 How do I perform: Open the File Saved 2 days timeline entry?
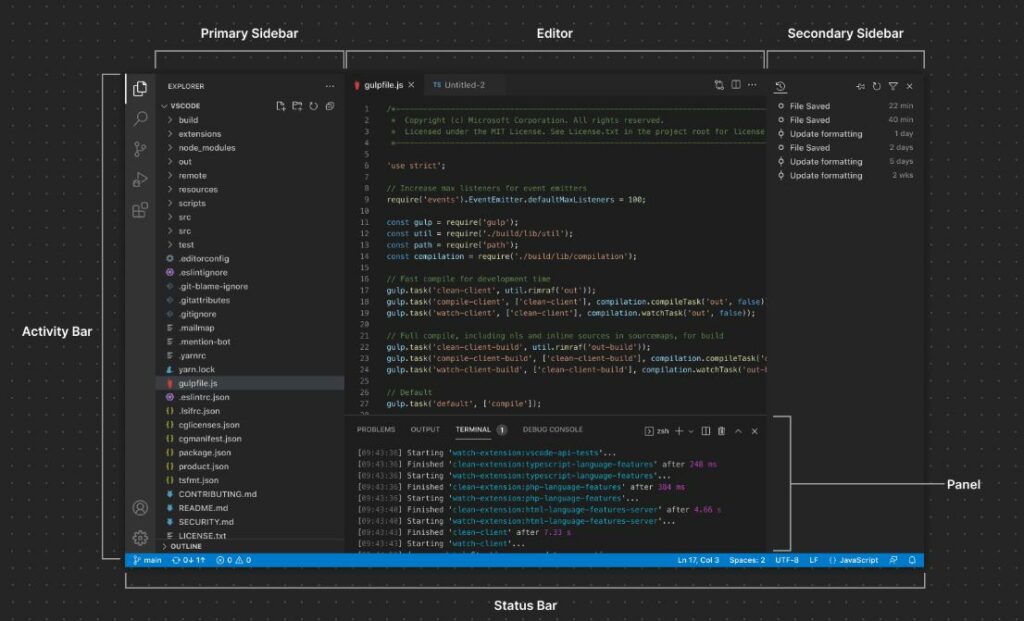(845, 148)
